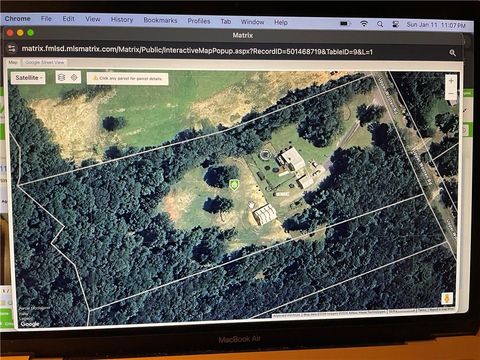Click the Google logo on the map

click(x=30, y=324)
